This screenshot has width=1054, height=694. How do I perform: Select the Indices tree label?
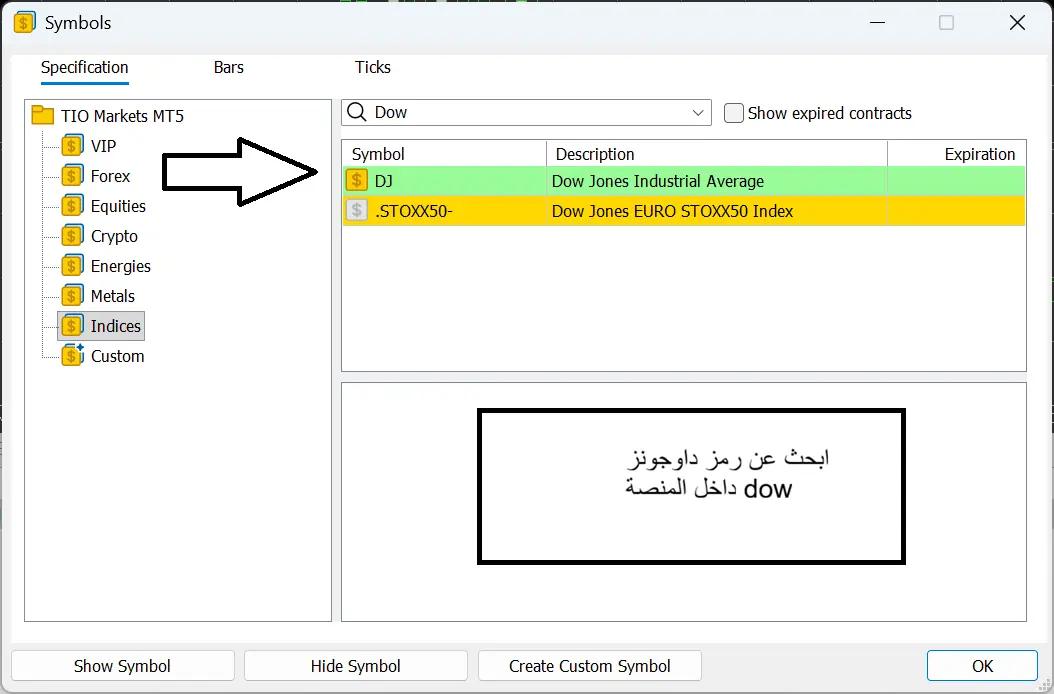116,326
